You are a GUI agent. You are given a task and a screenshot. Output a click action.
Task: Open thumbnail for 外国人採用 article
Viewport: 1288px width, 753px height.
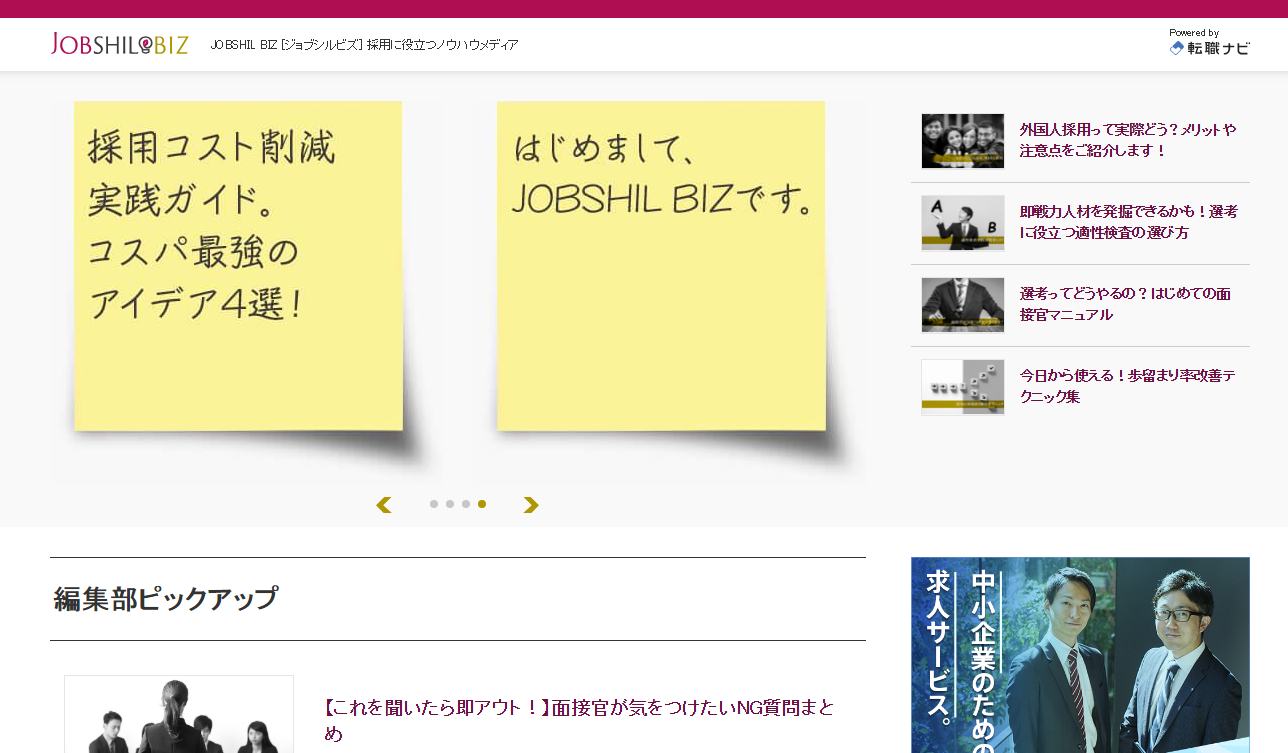(x=963, y=141)
